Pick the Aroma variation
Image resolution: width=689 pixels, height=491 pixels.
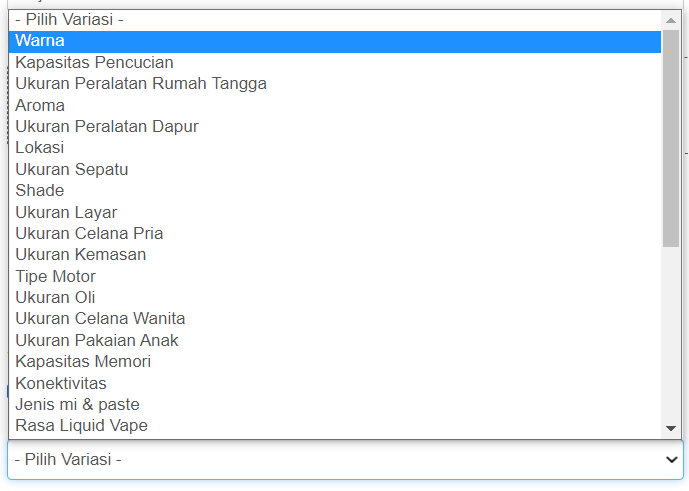pos(40,105)
